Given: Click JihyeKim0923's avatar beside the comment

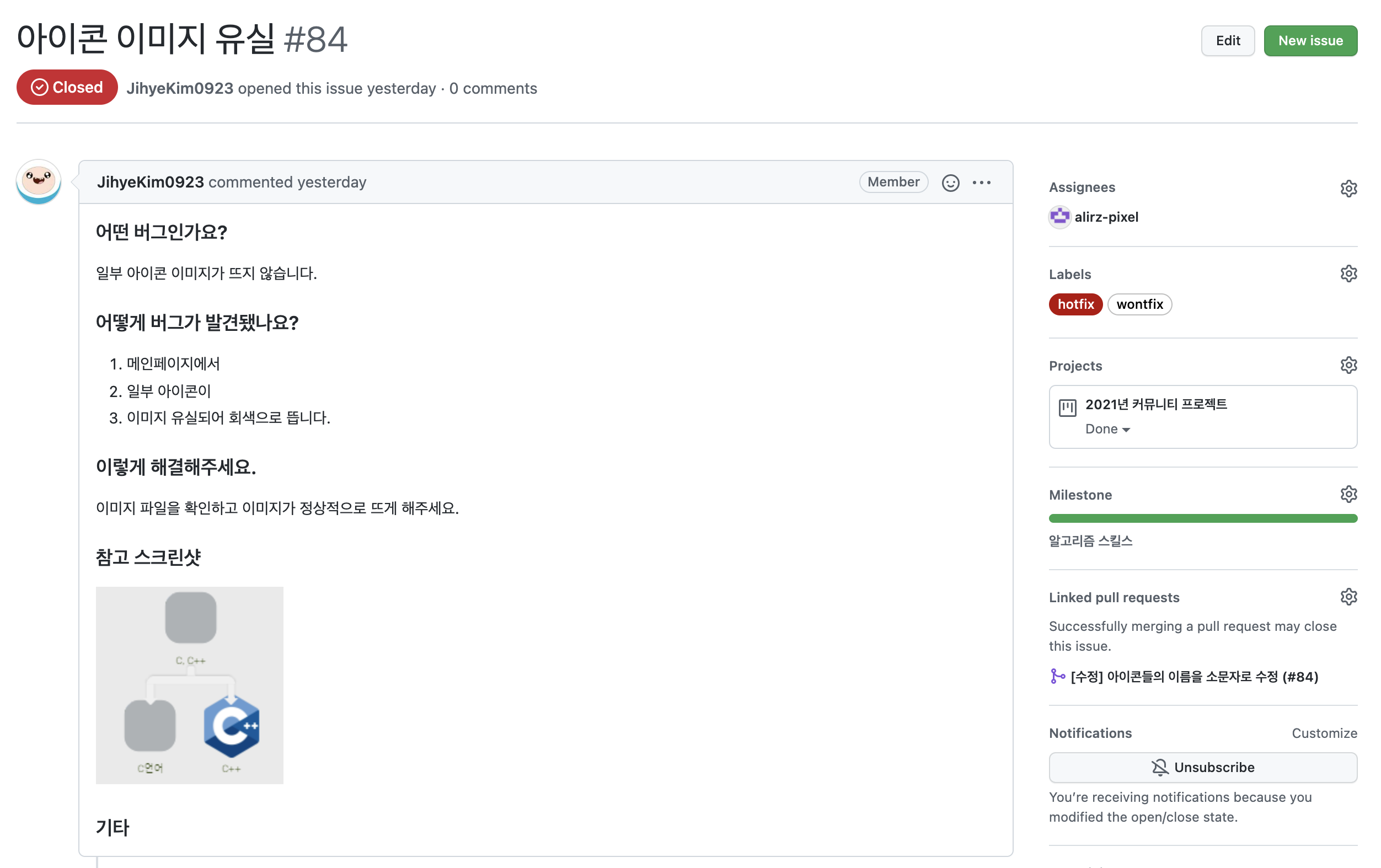Looking at the screenshot, I should point(39,182).
